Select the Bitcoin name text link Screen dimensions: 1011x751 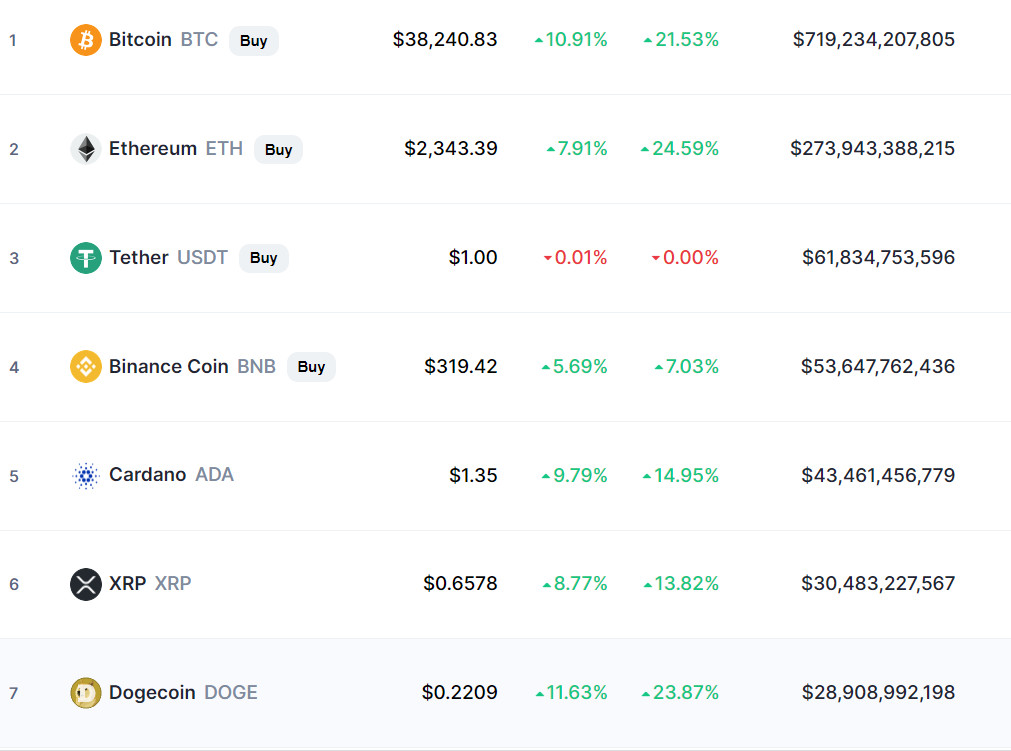pyautogui.click(x=140, y=39)
